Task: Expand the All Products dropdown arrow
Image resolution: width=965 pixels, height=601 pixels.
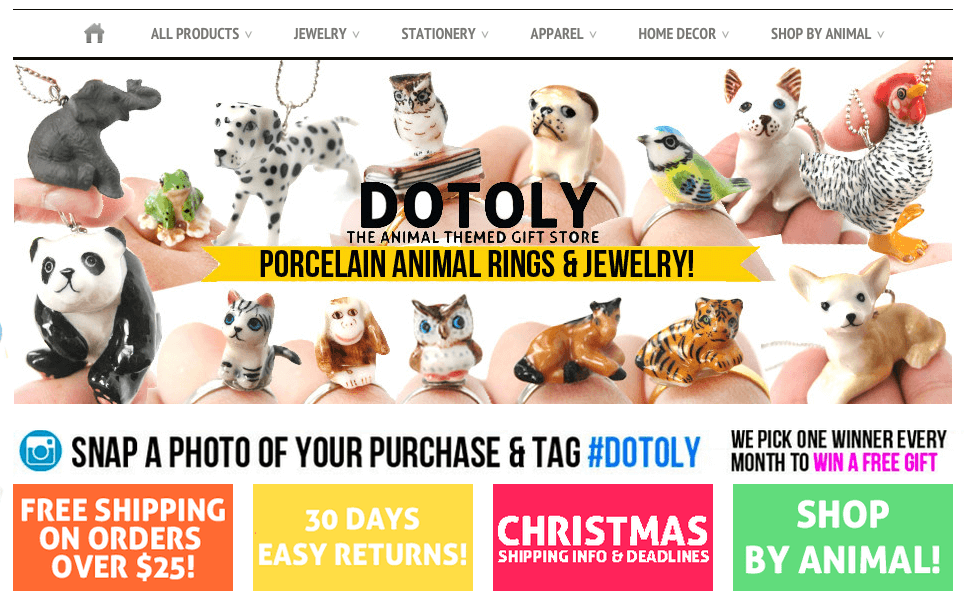Action: pyautogui.click(x=249, y=35)
